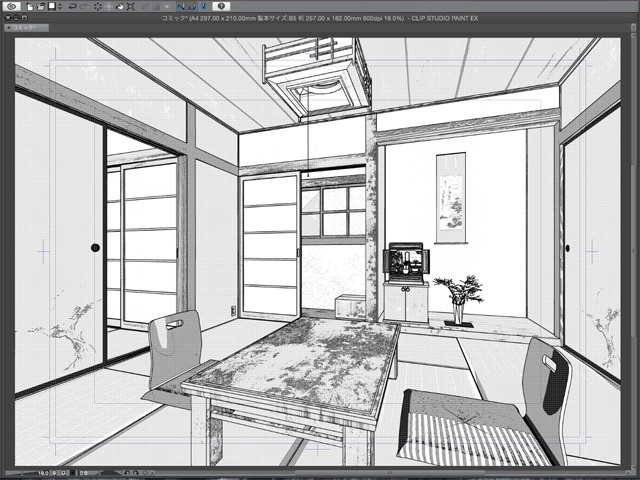Rotate canvas right using status bar icon

pos(136,473)
